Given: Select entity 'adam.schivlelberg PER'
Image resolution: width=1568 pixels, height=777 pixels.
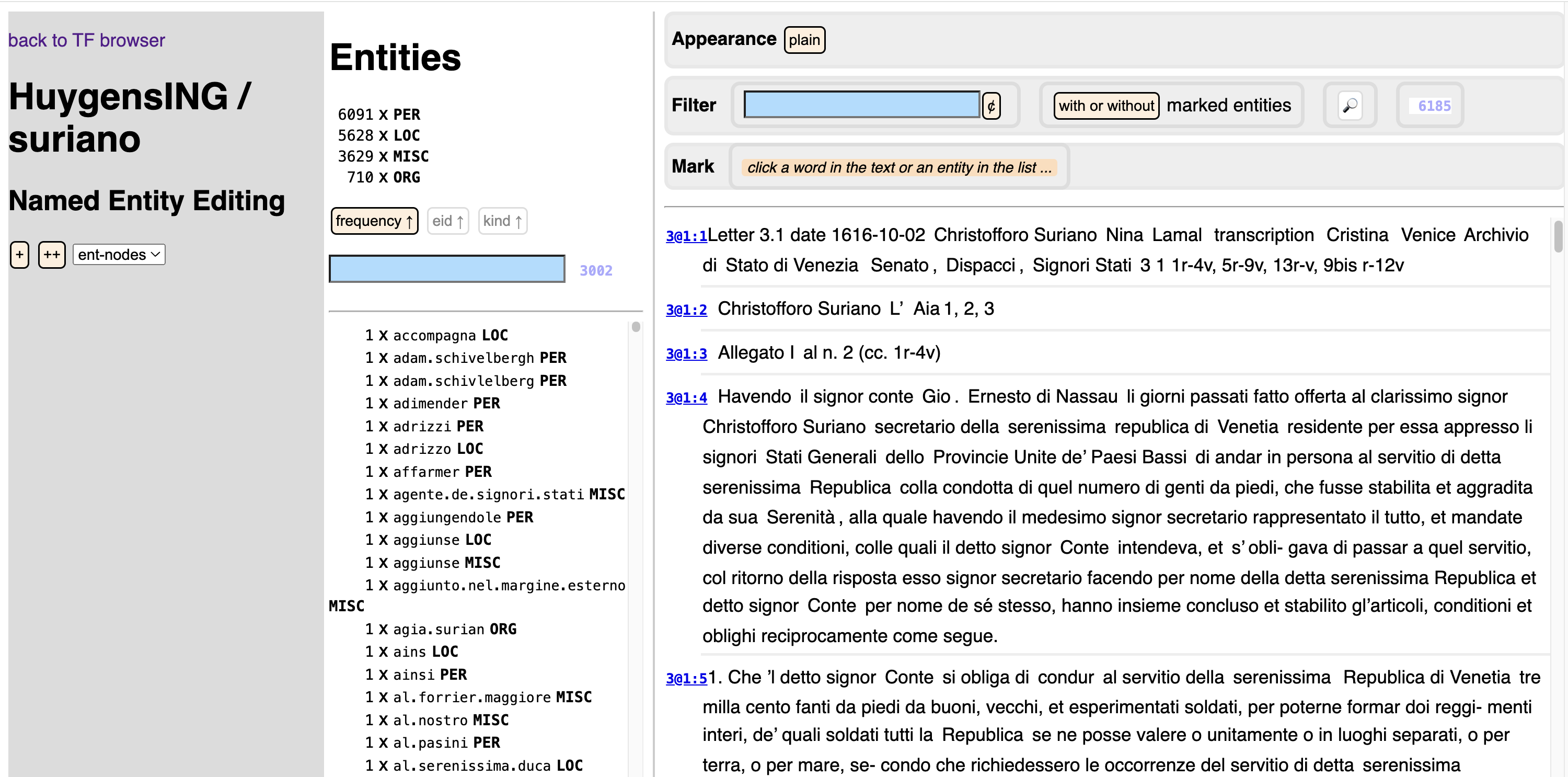Looking at the screenshot, I should (466, 381).
